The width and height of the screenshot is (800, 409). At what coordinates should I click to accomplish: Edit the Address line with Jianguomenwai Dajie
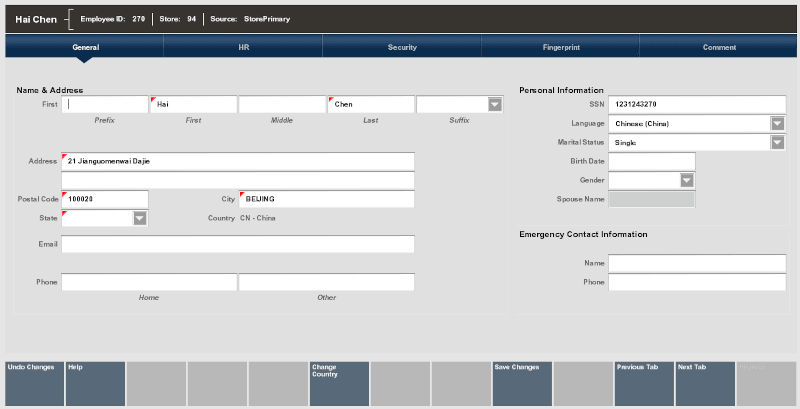tap(238, 161)
